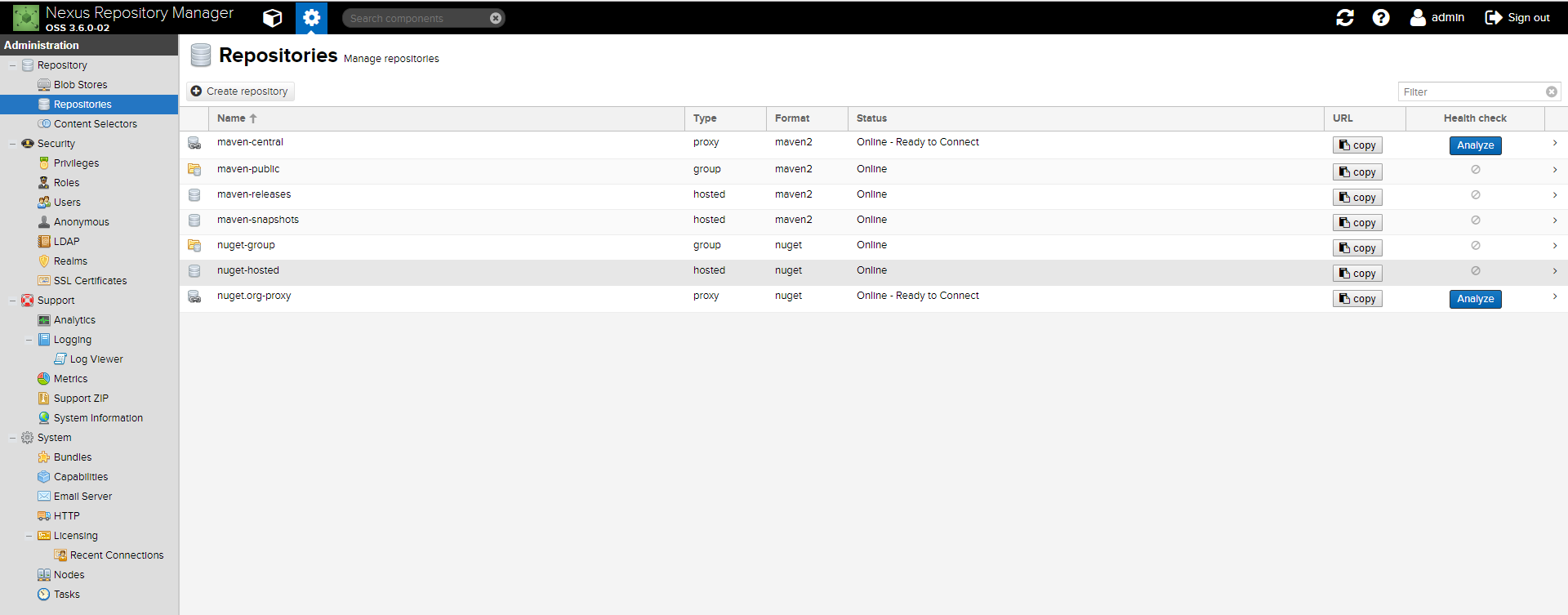Collapse the Logging tree node

29,340
